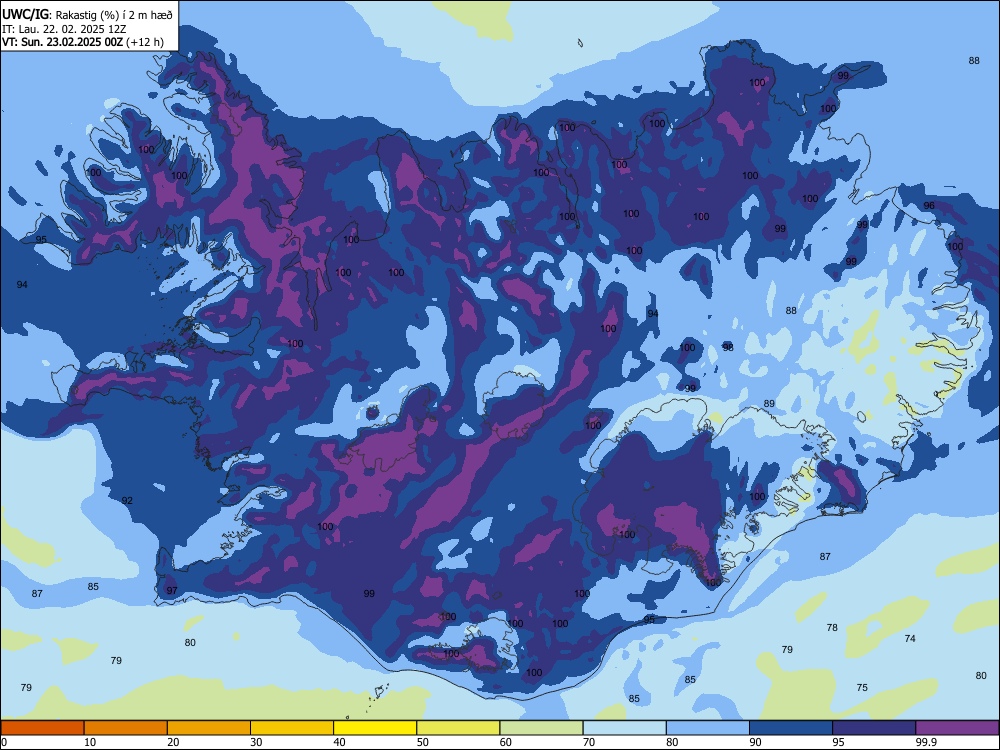Screen dimensions: 1000x750
Task: Click the '97' humidity value on the map
Action: point(172,591)
